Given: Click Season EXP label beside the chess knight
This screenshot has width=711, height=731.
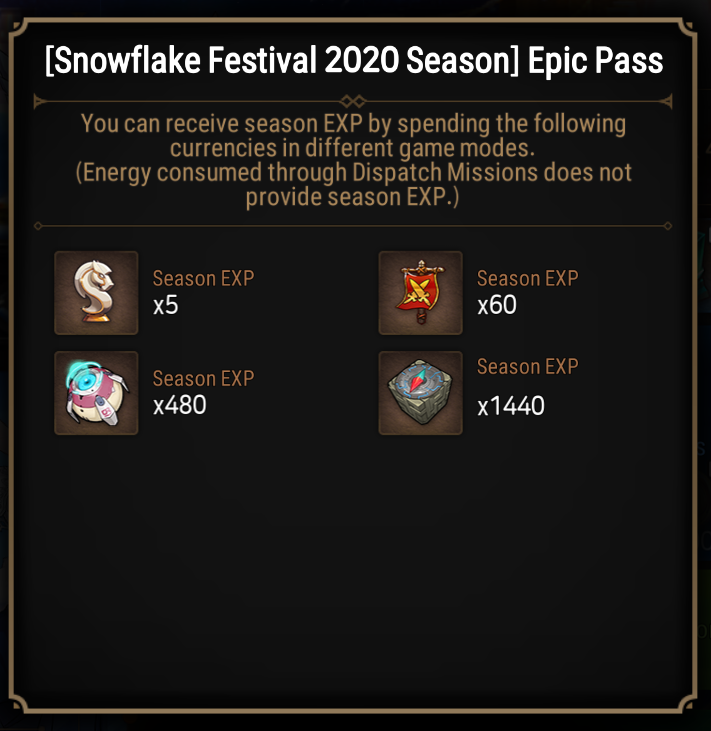Looking at the screenshot, I should pyautogui.click(x=204, y=278).
